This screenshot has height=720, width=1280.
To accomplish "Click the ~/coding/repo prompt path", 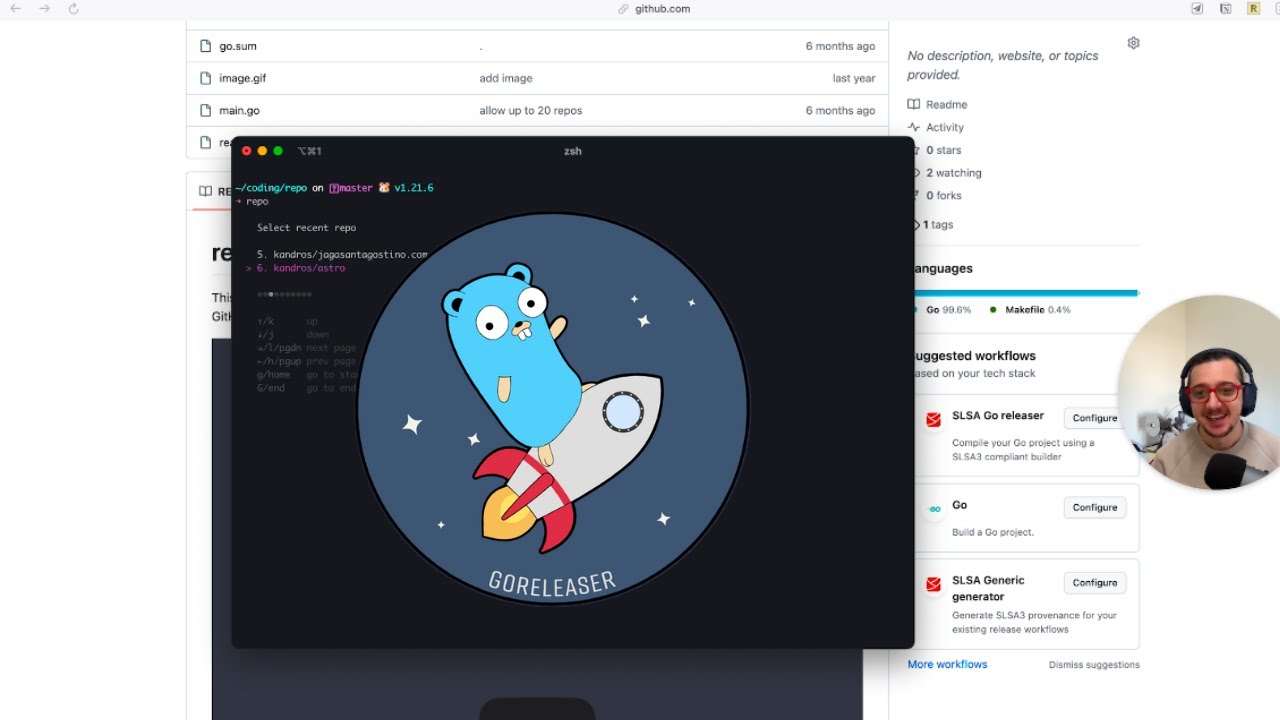I will [x=271, y=188].
